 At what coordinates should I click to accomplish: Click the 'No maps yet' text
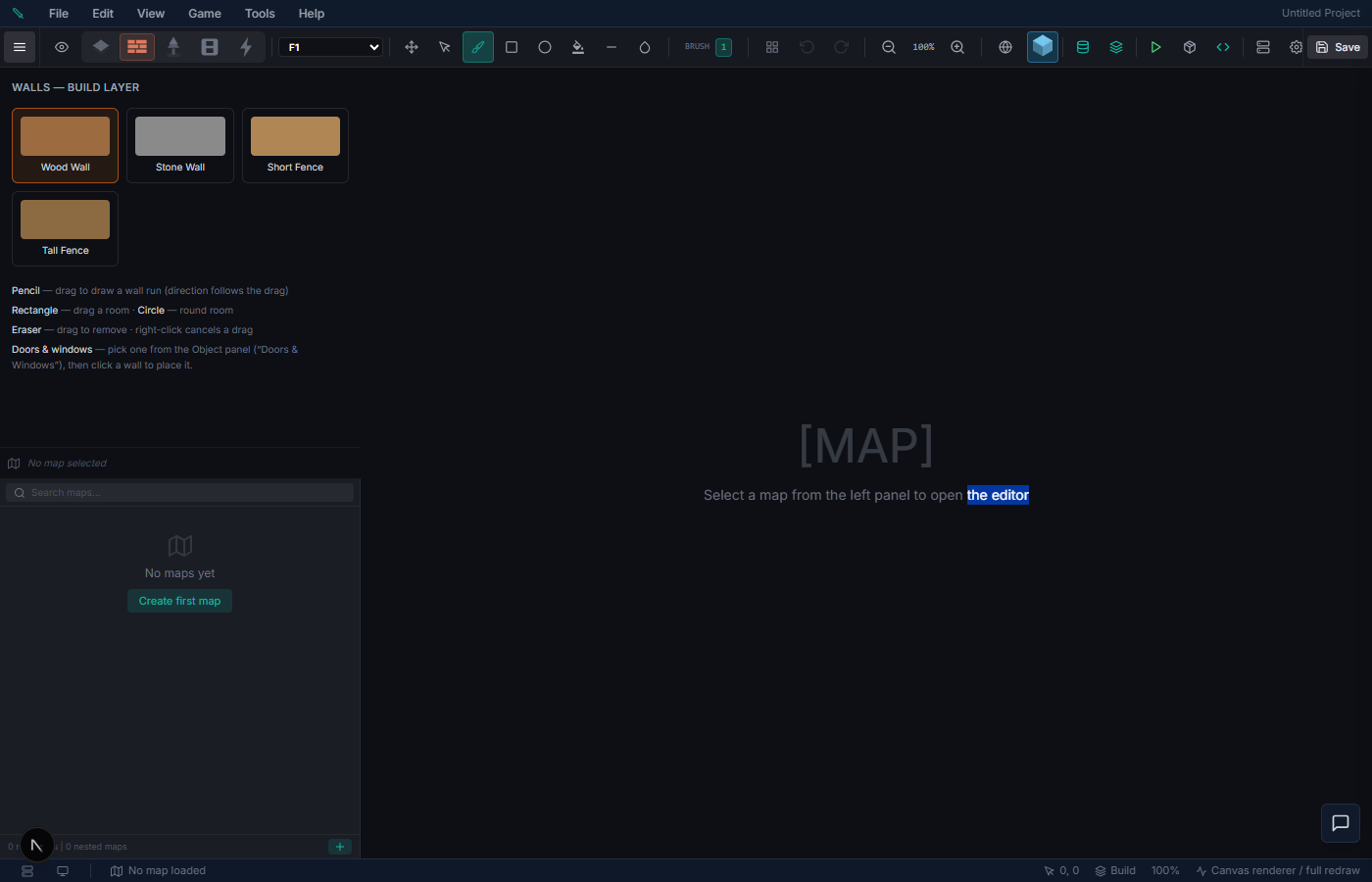(x=179, y=573)
